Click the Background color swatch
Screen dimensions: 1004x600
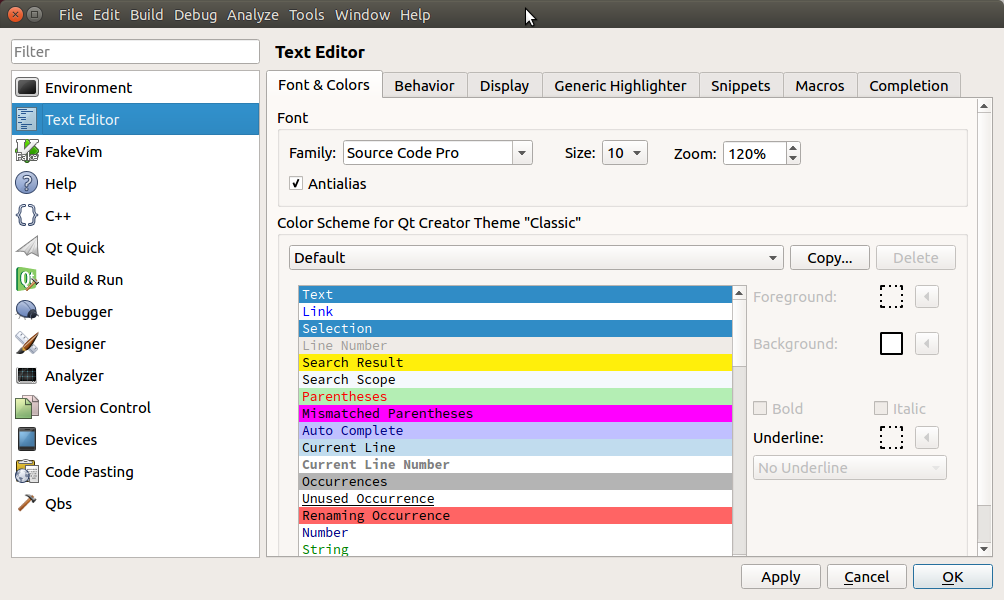(891, 344)
